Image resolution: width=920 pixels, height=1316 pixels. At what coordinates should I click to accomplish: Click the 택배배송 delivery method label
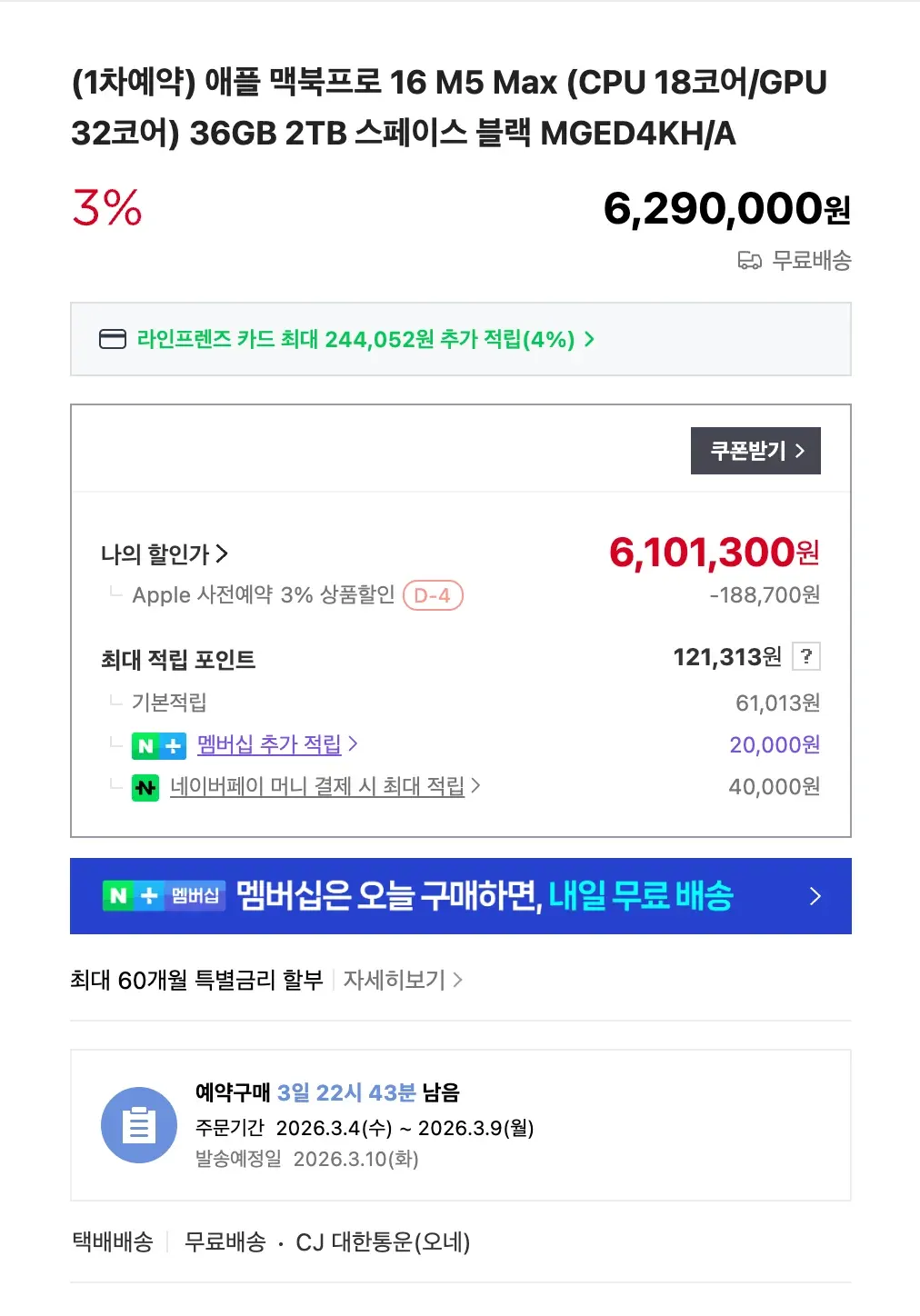(x=113, y=1242)
